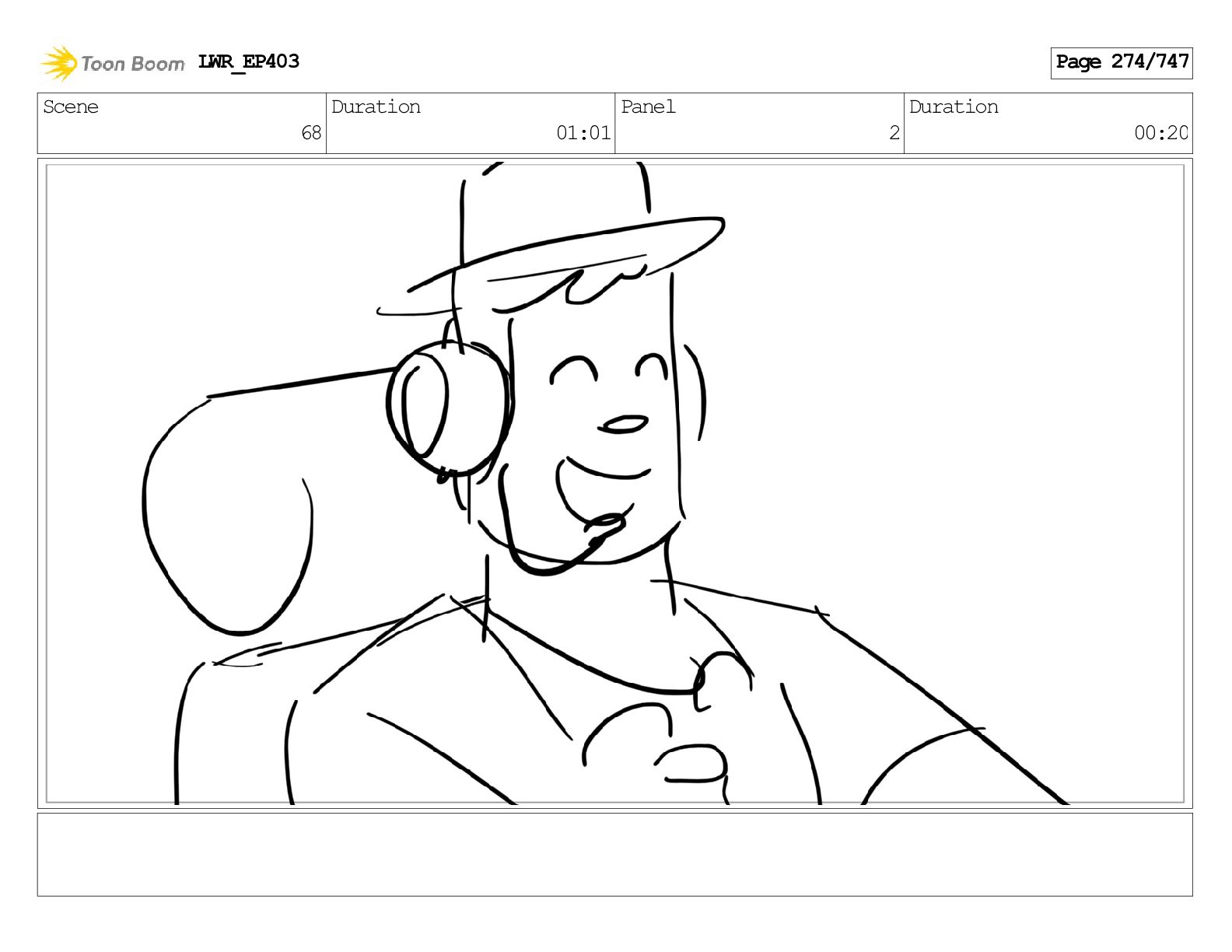Click the panel number 2
This screenshot has width=1232, height=952.
pos(894,133)
